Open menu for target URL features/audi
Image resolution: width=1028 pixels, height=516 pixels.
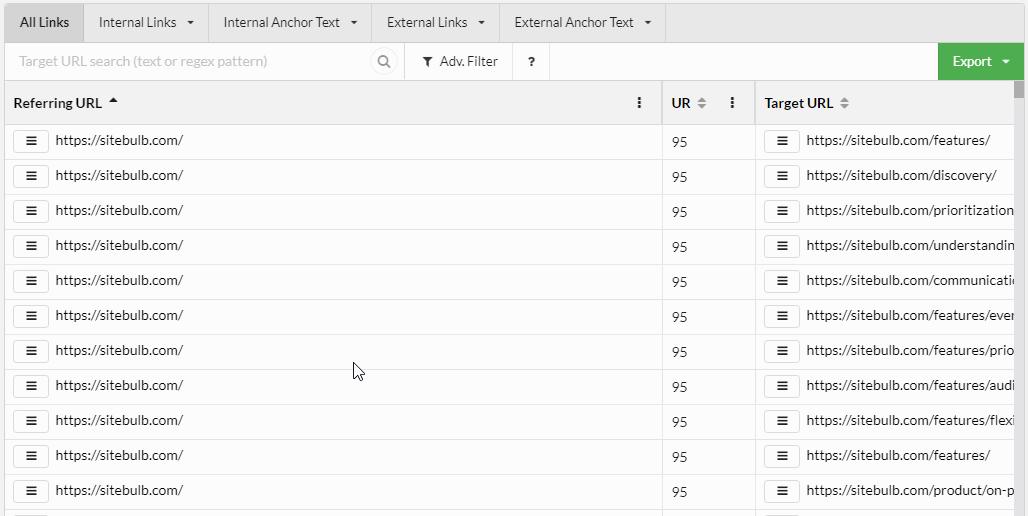782,386
